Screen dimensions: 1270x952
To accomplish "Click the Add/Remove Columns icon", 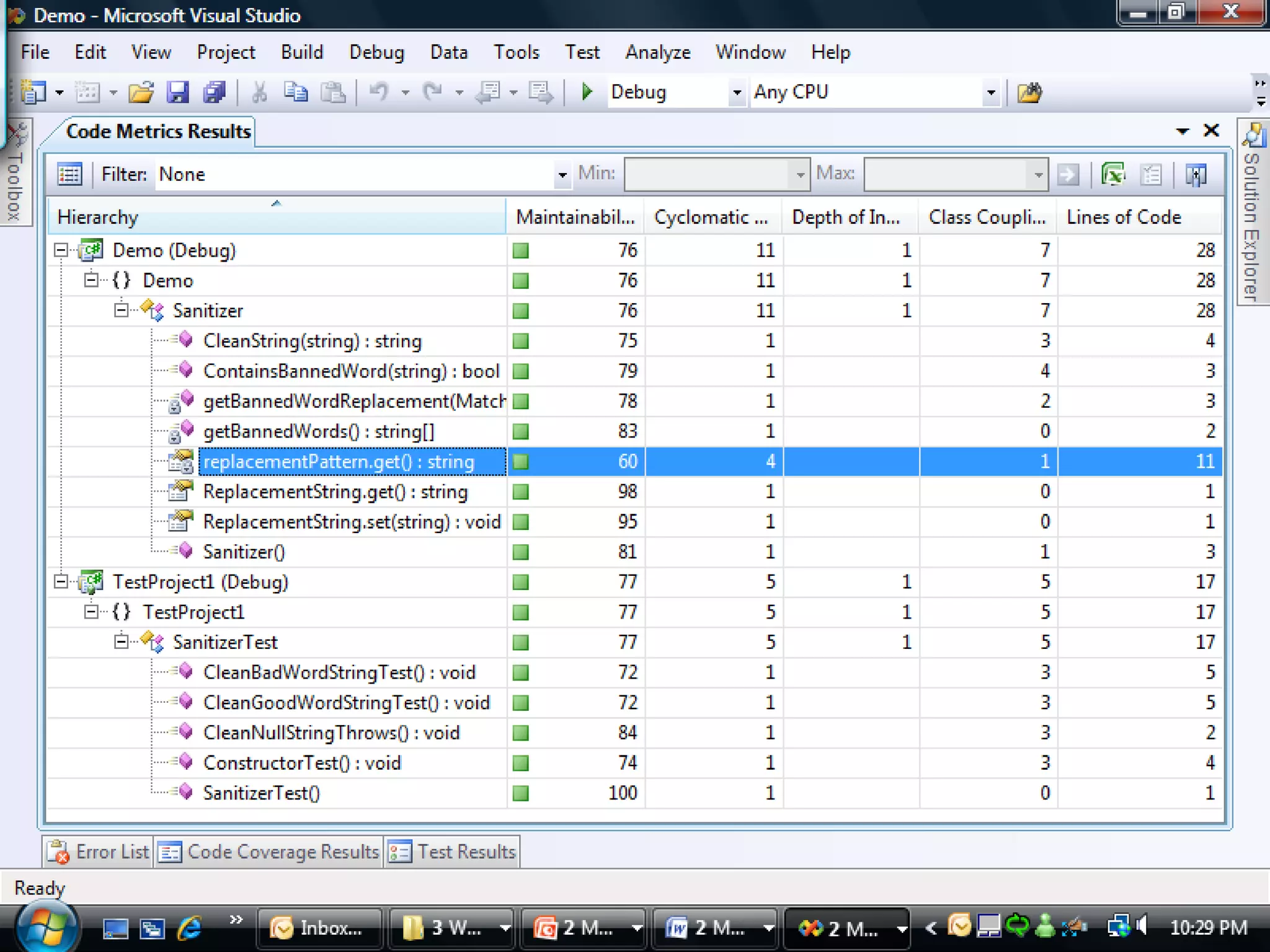I will pyautogui.click(x=1195, y=174).
